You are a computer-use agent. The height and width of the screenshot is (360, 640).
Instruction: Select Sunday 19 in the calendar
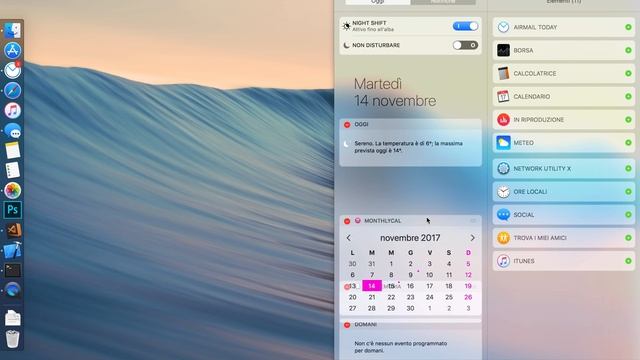(x=468, y=286)
